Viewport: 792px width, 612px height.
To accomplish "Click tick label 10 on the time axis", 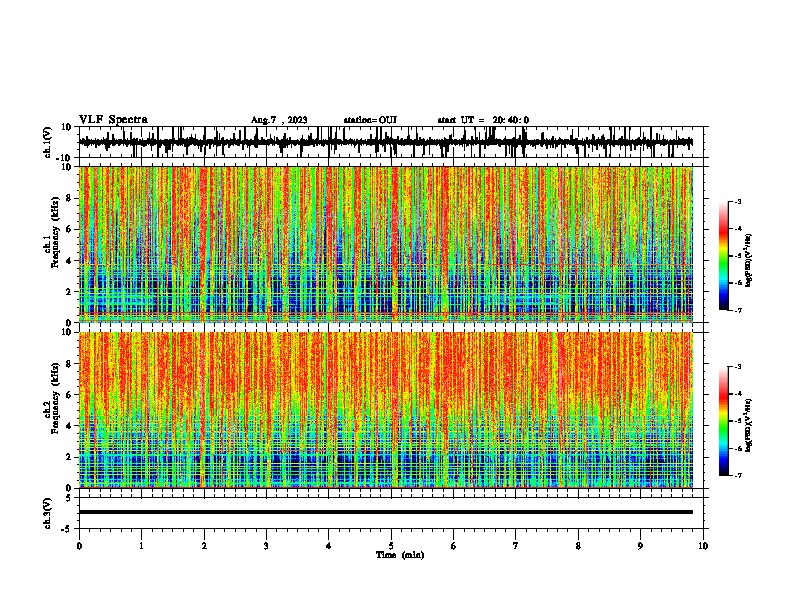I will coord(703,546).
